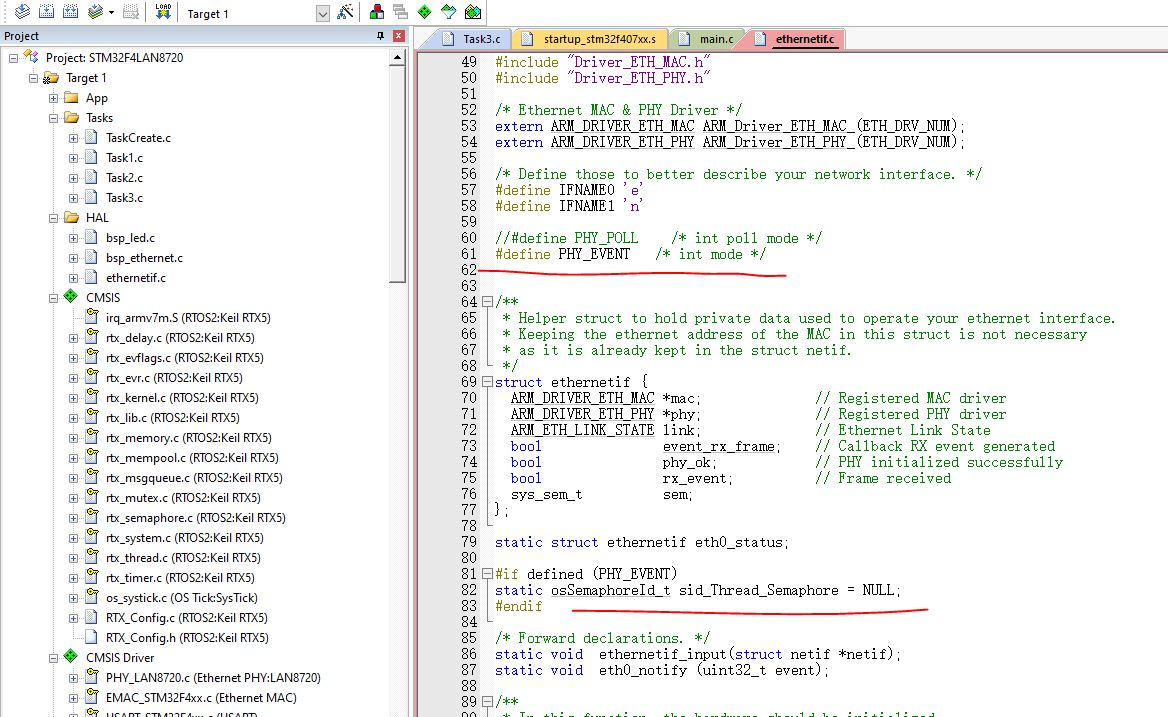Image resolution: width=1168 pixels, height=717 pixels.
Task: Open the Pack Installer toolbar icon
Action: click(473, 11)
